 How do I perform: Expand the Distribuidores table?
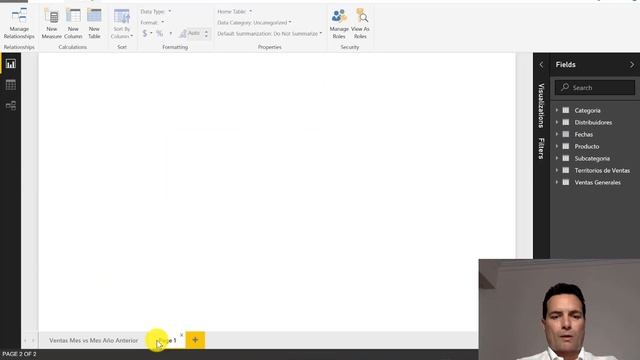point(557,122)
